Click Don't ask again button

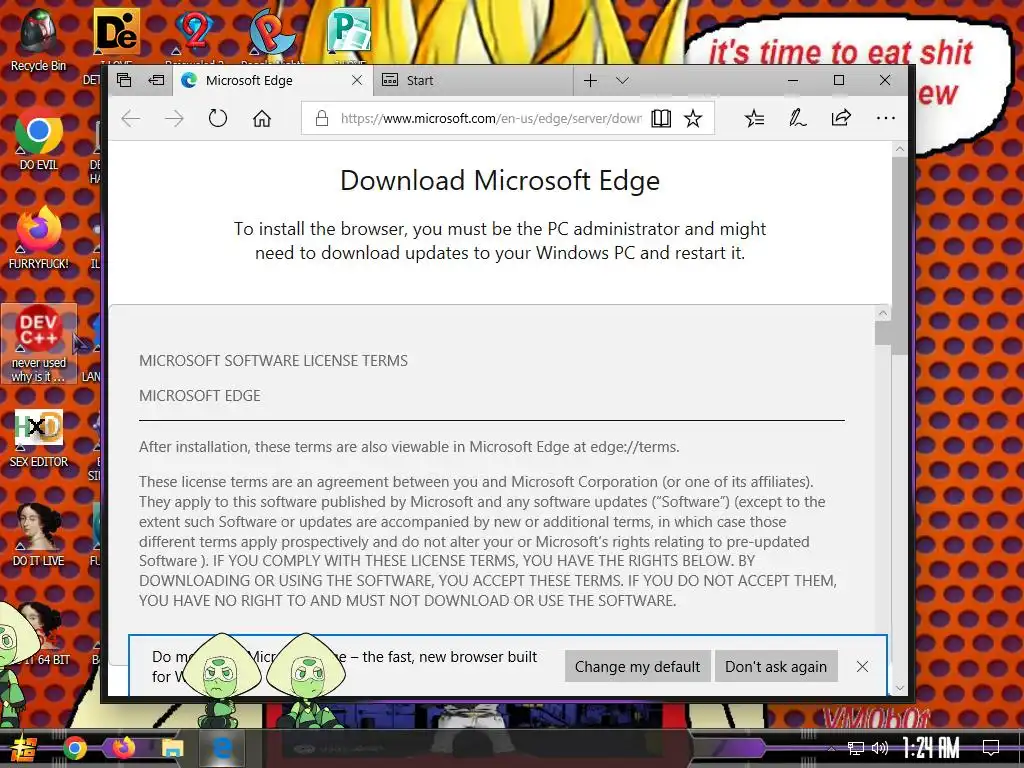(776, 667)
